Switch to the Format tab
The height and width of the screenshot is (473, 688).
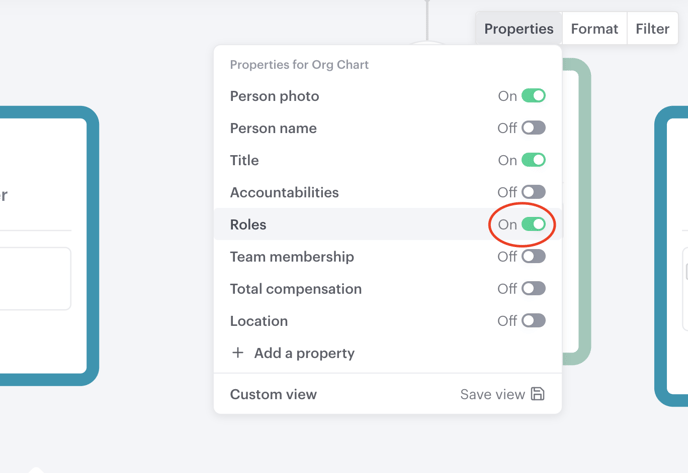pyautogui.click(x=595, y=29)
